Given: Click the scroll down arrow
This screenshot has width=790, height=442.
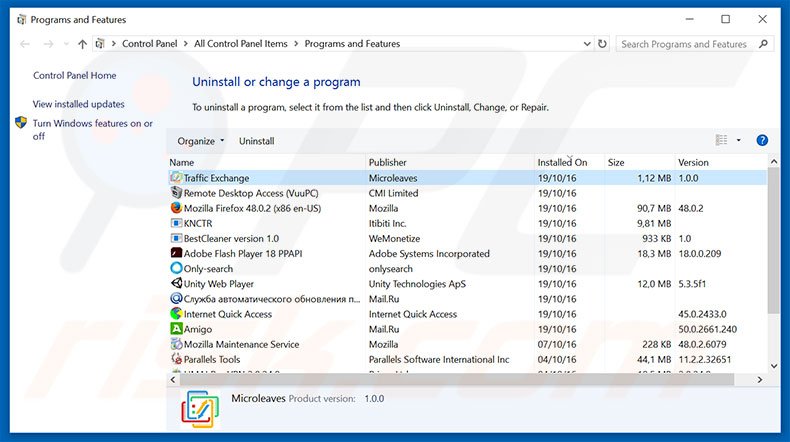Looking at the screenshot, I should (774, 366).
